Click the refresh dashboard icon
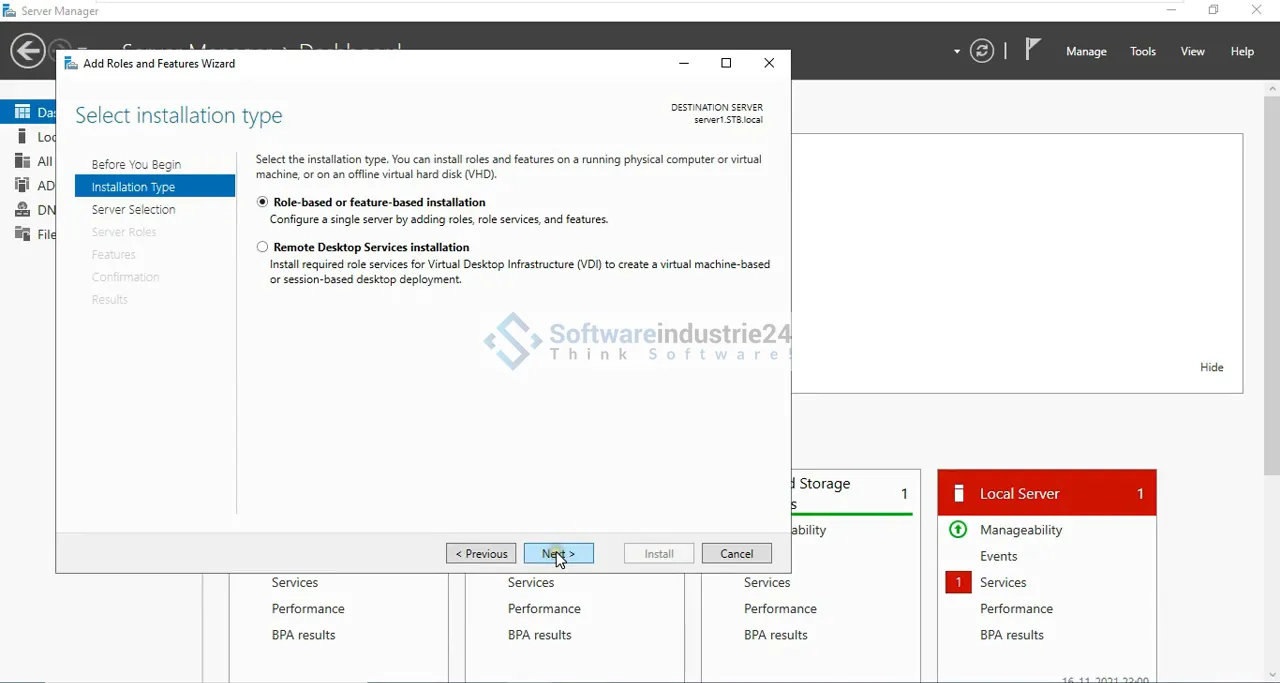 (x=982, y=51)
